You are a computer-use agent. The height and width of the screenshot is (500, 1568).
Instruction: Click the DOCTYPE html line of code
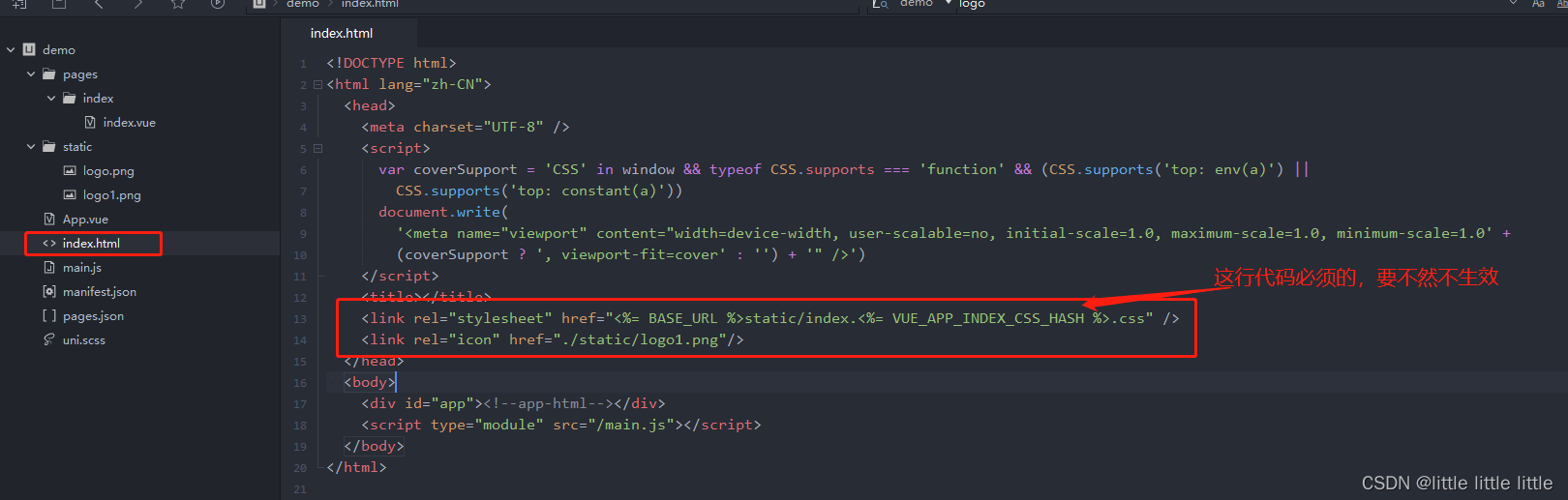391,63
